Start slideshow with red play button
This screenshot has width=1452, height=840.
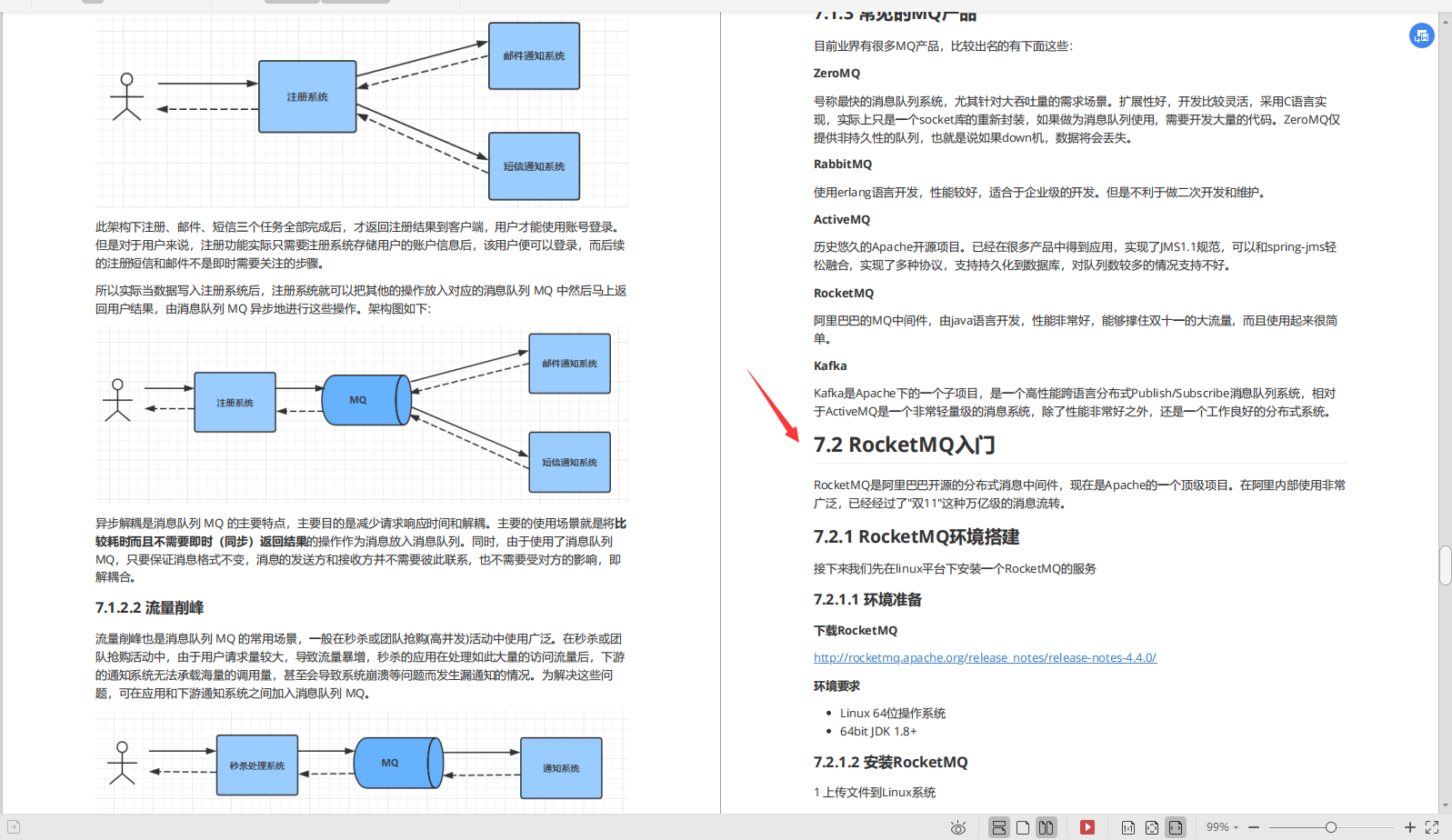click(1086, 827)
